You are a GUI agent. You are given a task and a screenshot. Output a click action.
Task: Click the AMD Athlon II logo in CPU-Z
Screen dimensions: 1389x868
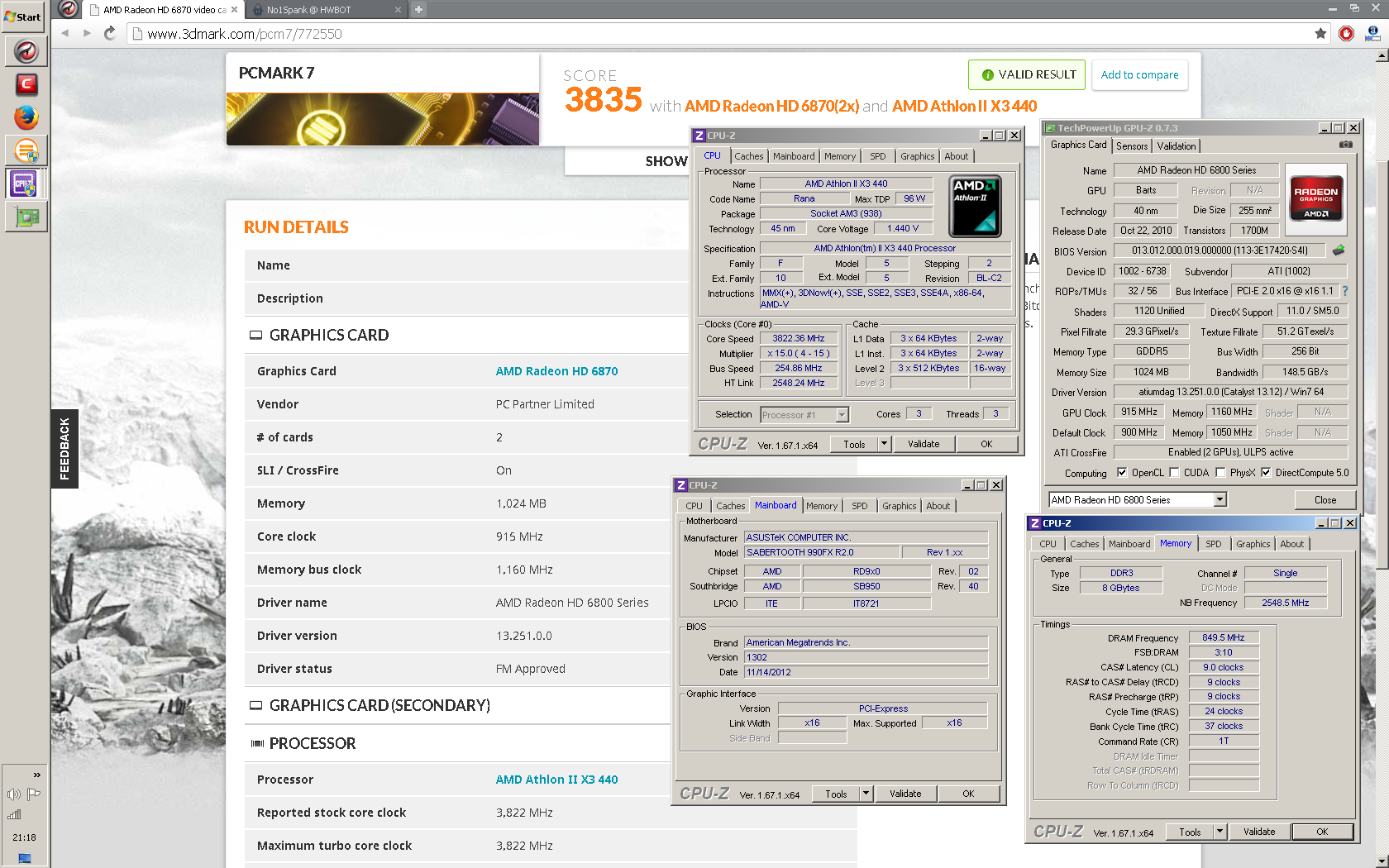click(x=975, y=206)
